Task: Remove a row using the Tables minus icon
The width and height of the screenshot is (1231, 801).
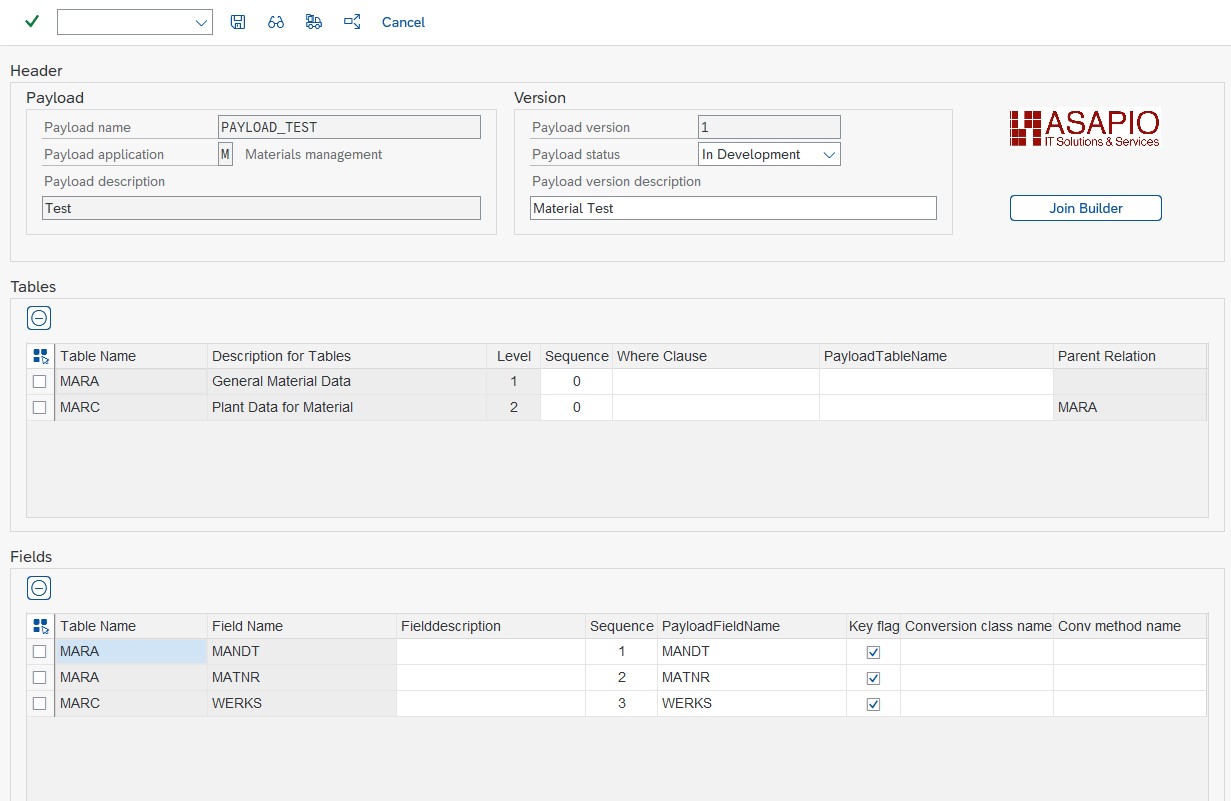Action: click(x=39, y=317)
